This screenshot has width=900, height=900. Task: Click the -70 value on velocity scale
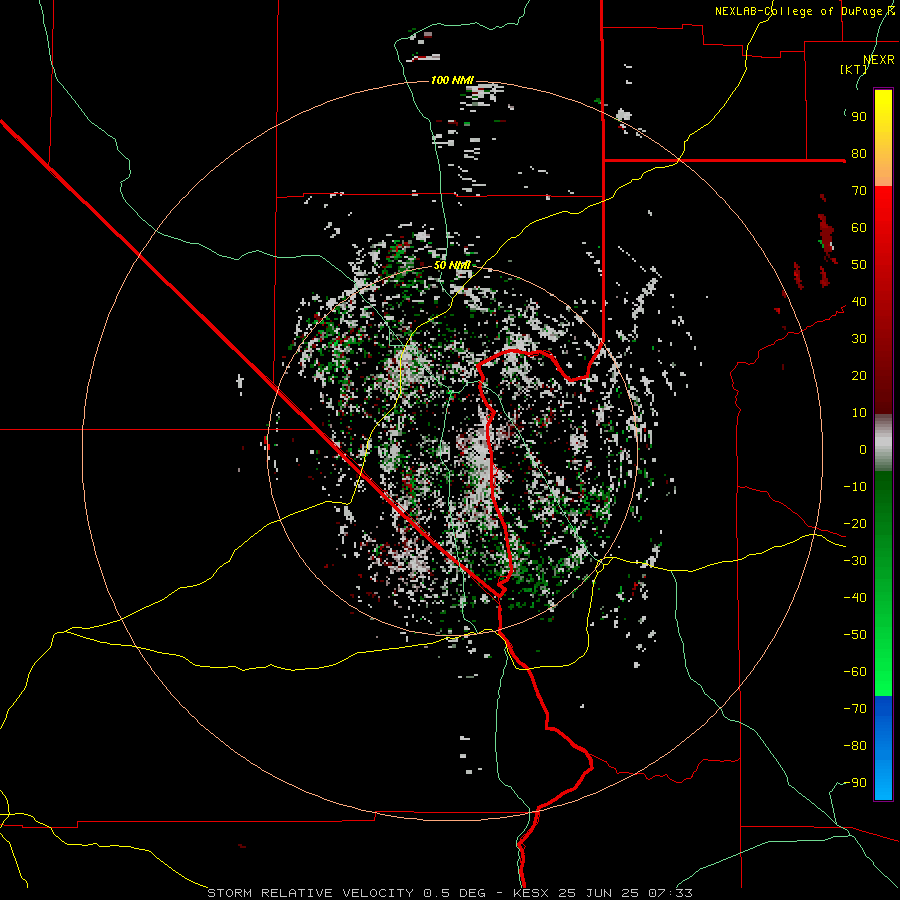tap(855, 709)
